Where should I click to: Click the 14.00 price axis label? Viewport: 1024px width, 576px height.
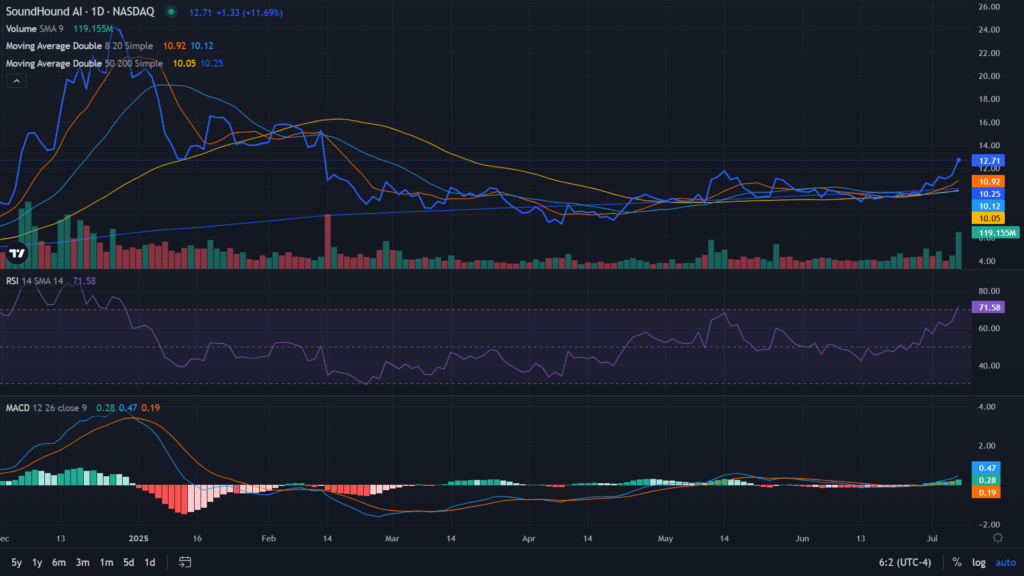(989, 146)
